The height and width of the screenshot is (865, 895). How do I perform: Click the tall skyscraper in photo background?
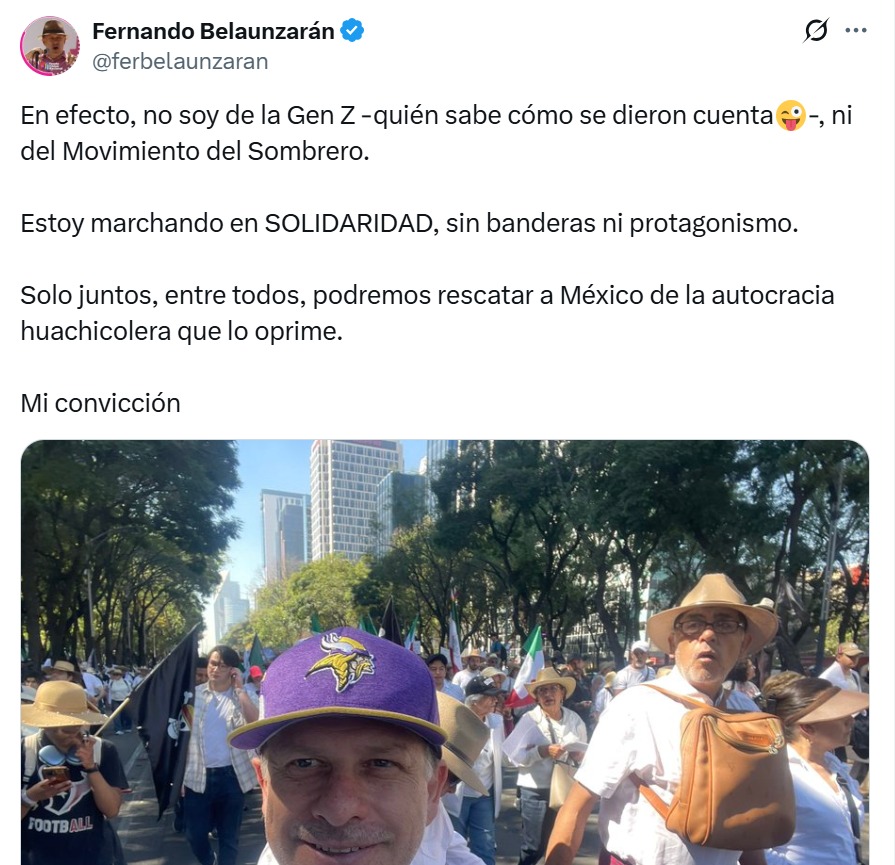tap(356, 498)
